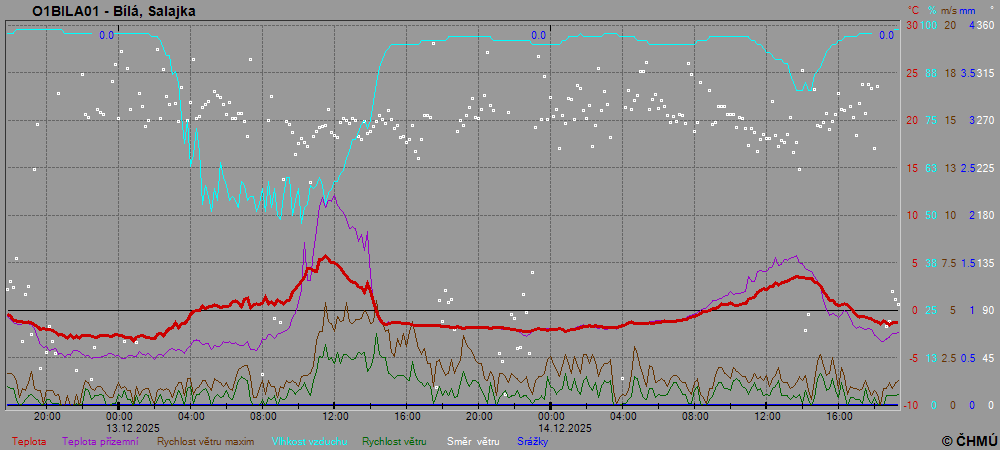Click the chart title O1BILA01 - Bílá, Salajka
This screenshot has width=1000, height=450.
click(x=114, y=11)
